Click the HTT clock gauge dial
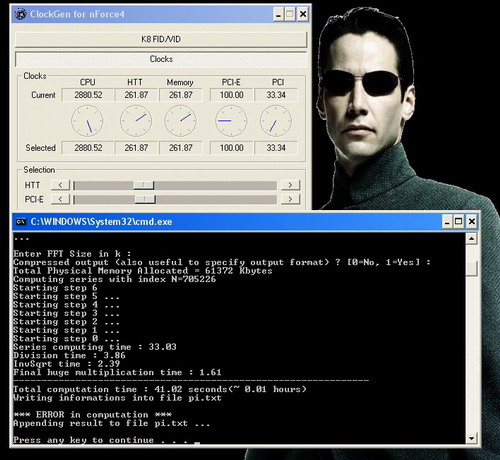Screen dimensions: 500x460 tap(136, 121)
